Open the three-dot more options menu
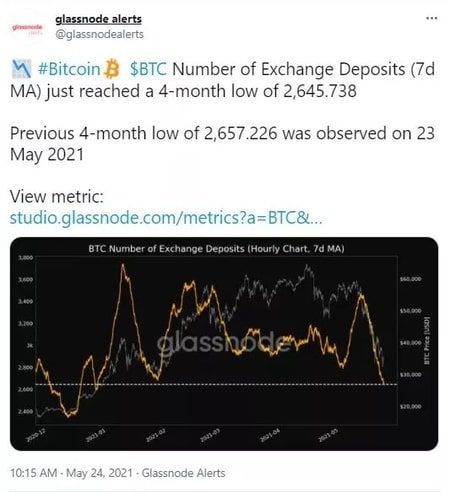Image resolution: width=450 pixels, height=493 pixels. (432, 18)
